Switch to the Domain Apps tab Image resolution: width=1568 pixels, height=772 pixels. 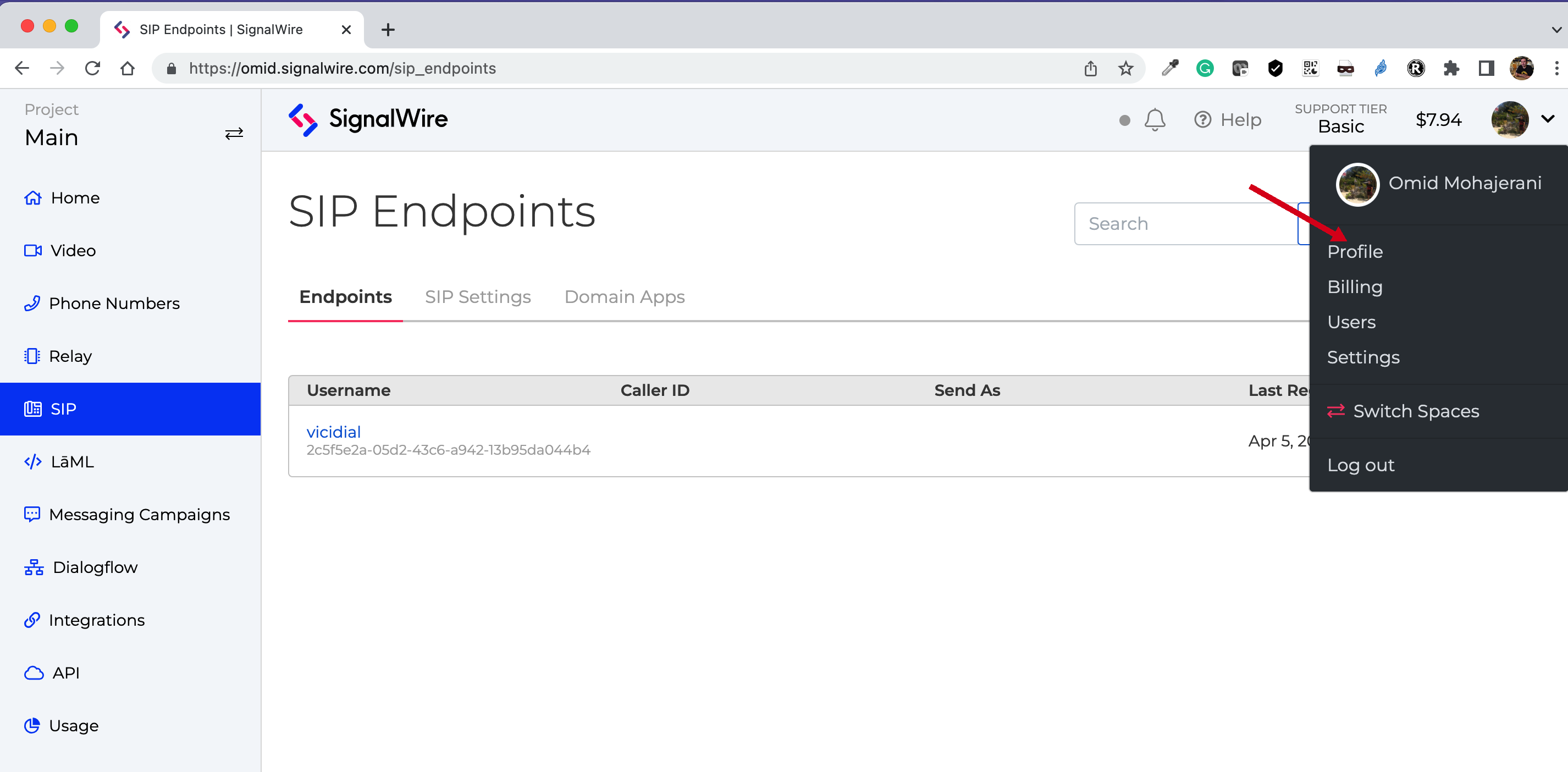(624, 296)
